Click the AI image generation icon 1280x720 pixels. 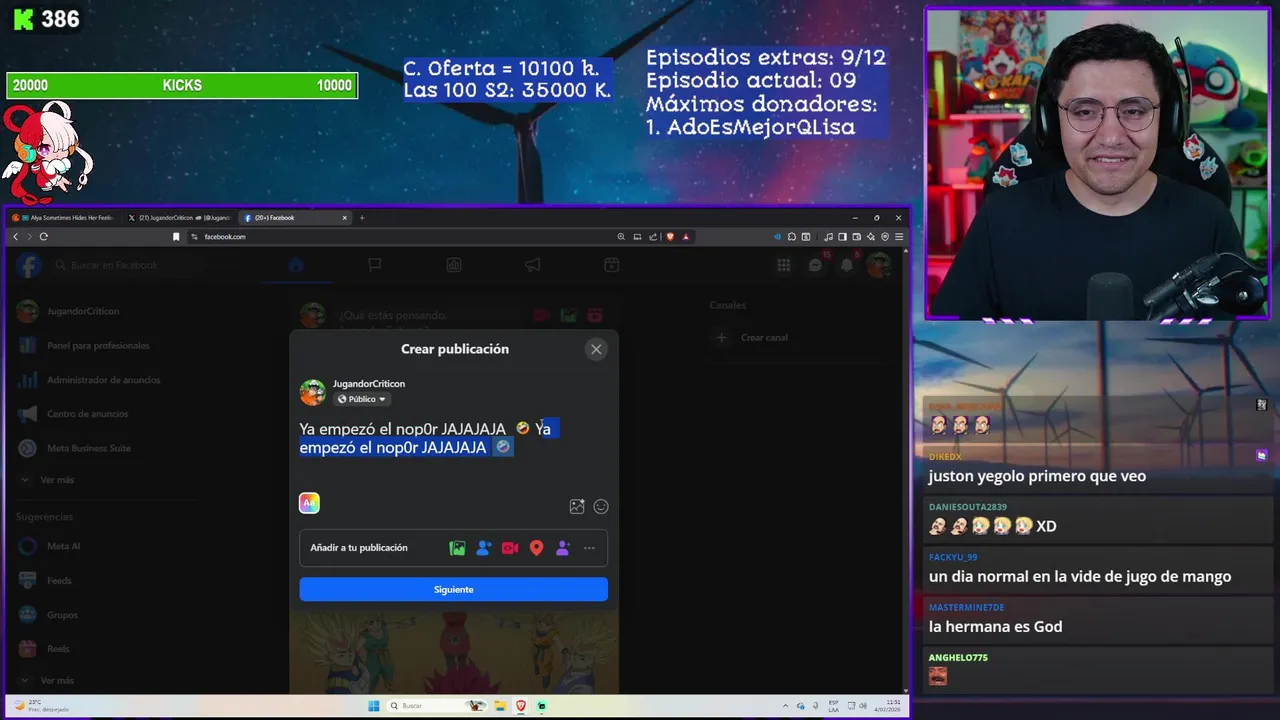tap(577, 506)
